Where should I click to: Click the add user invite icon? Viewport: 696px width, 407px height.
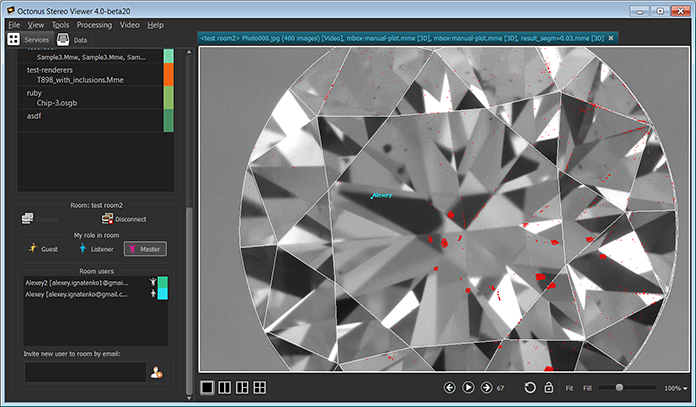(157, 373)
